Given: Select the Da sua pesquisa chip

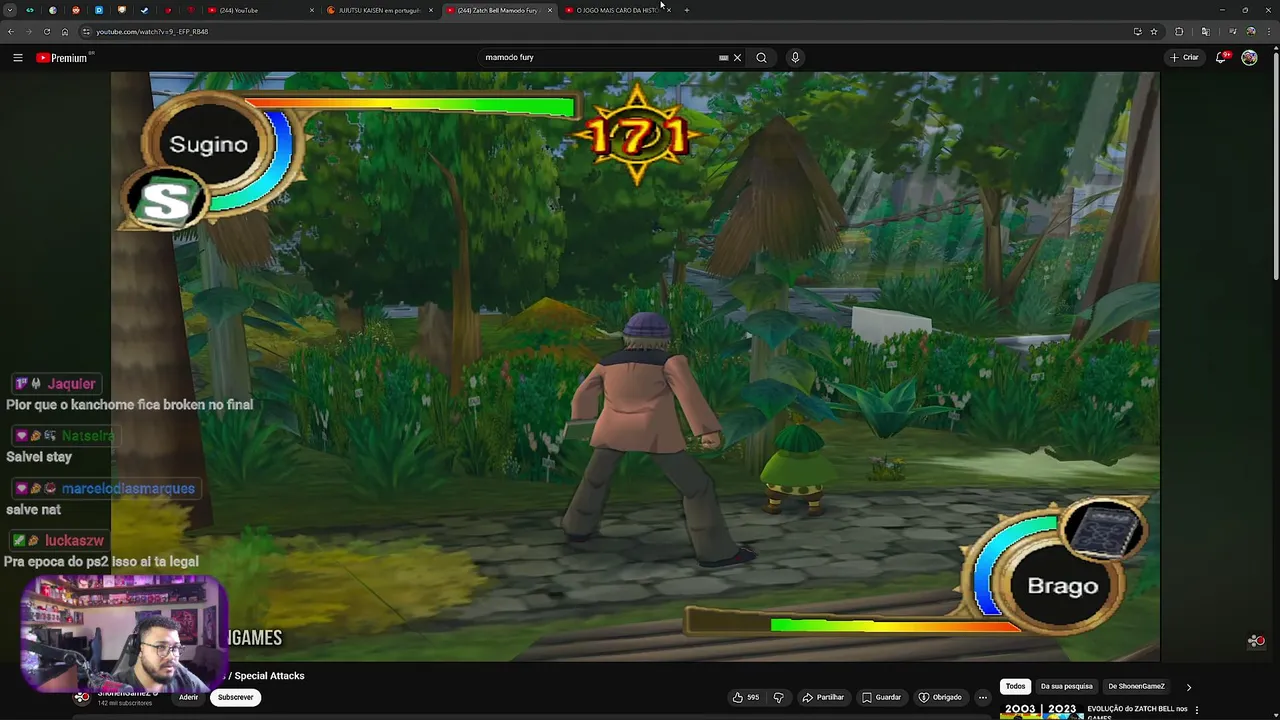Looking at the screenshot, I should click(x=1066, y=686).
